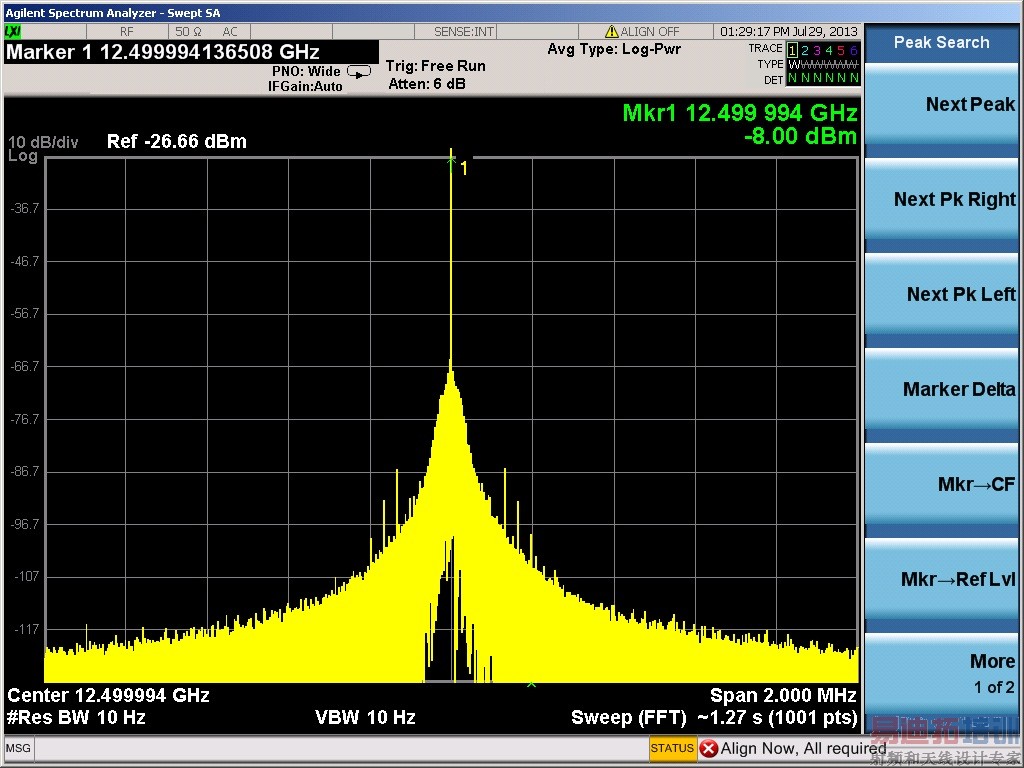Click the Span 2.000 MHz readout
The image size is (1024, 768).
[x=783, y=695]
